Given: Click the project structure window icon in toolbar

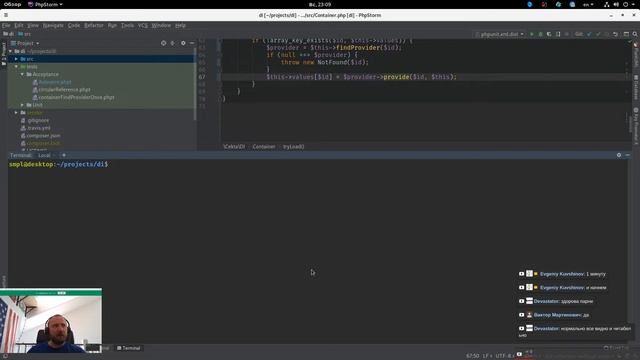Looking at the screenshot, I should click(x=626, y=34).
